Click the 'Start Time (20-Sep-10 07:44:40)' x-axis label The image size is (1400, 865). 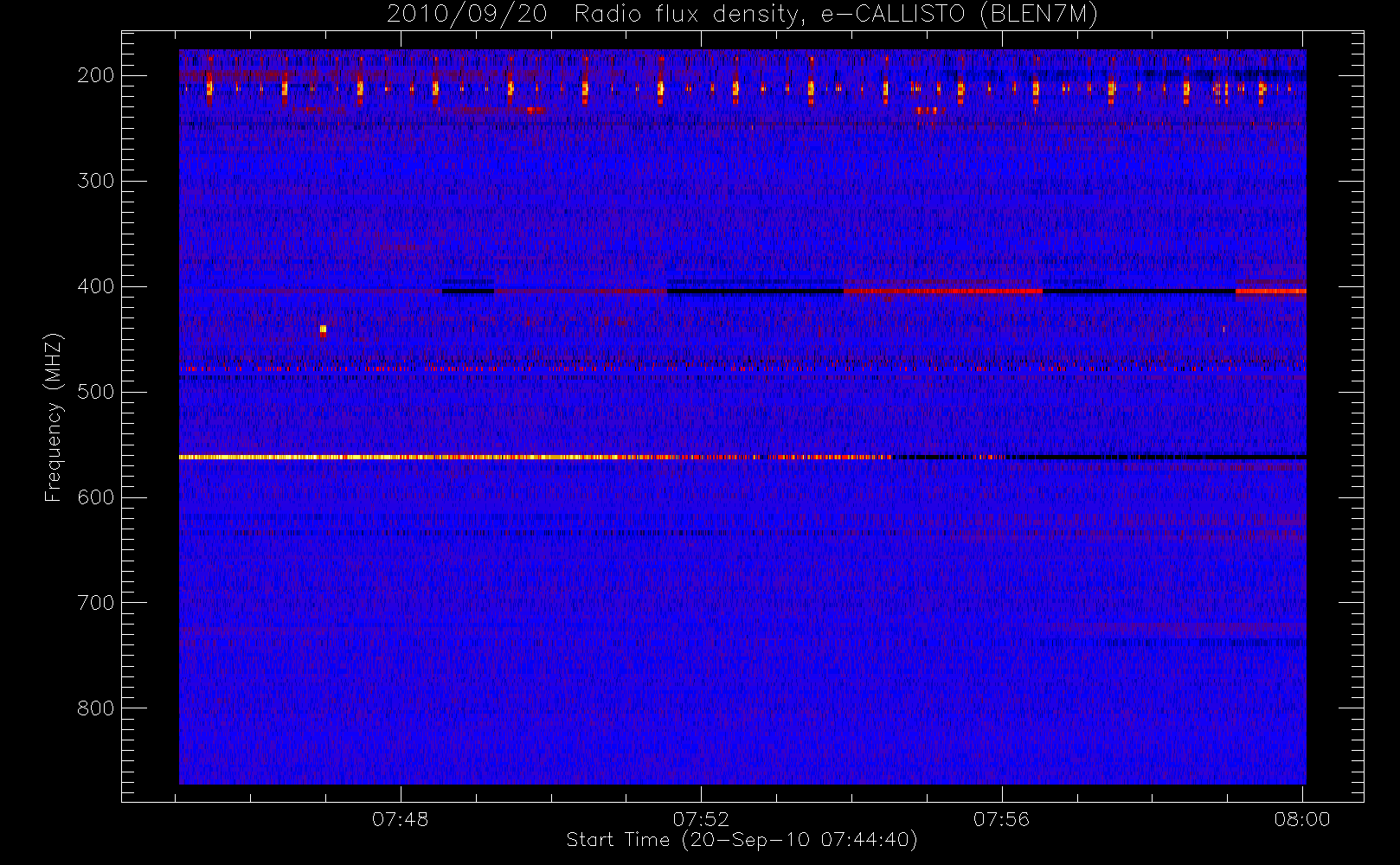(742, 840)
